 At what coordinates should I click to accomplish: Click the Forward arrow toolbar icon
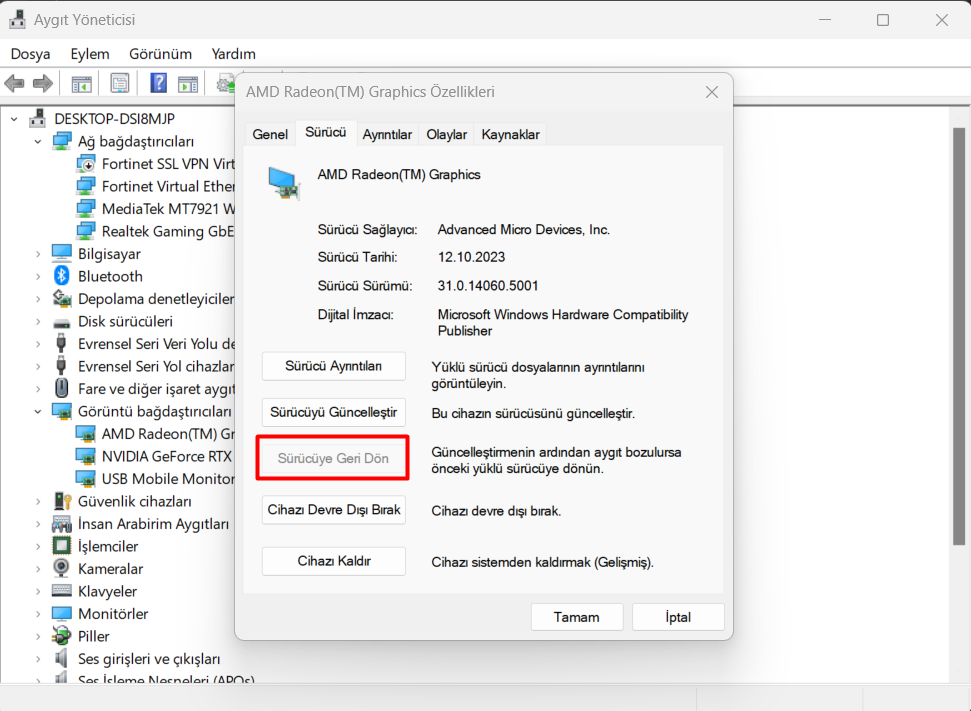tap(43, 83)
